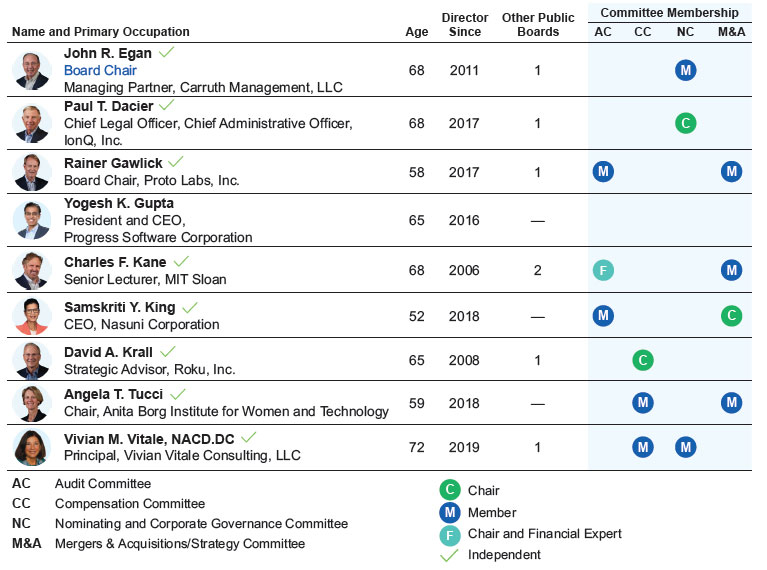Click Vivian M. Vitale's NC Member badge
Viewport: 767px width, 570px height.
[x=685, y=447]
